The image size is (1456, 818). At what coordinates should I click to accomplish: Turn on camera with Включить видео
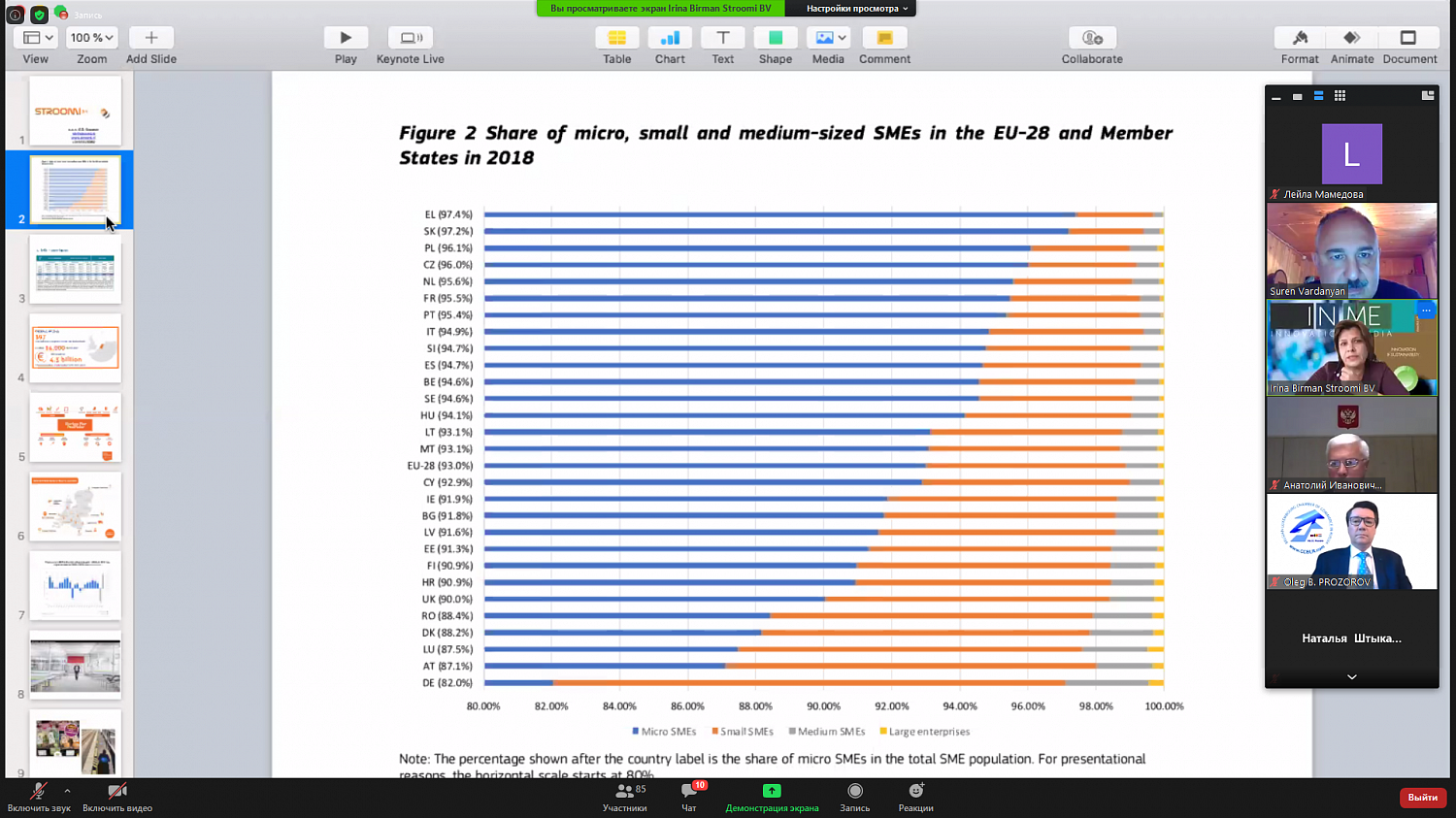117,792
